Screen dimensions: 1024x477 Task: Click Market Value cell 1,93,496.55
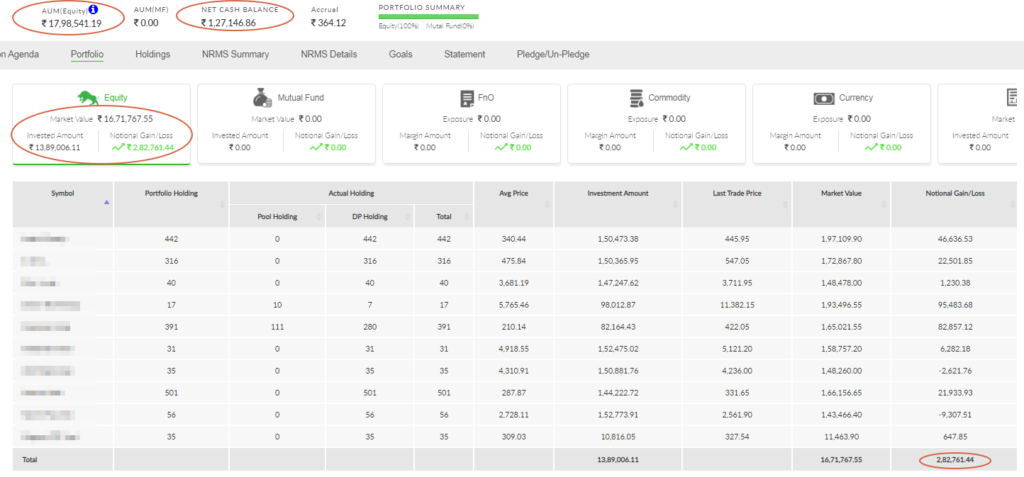pyautogui.click(x=841, y=305)
